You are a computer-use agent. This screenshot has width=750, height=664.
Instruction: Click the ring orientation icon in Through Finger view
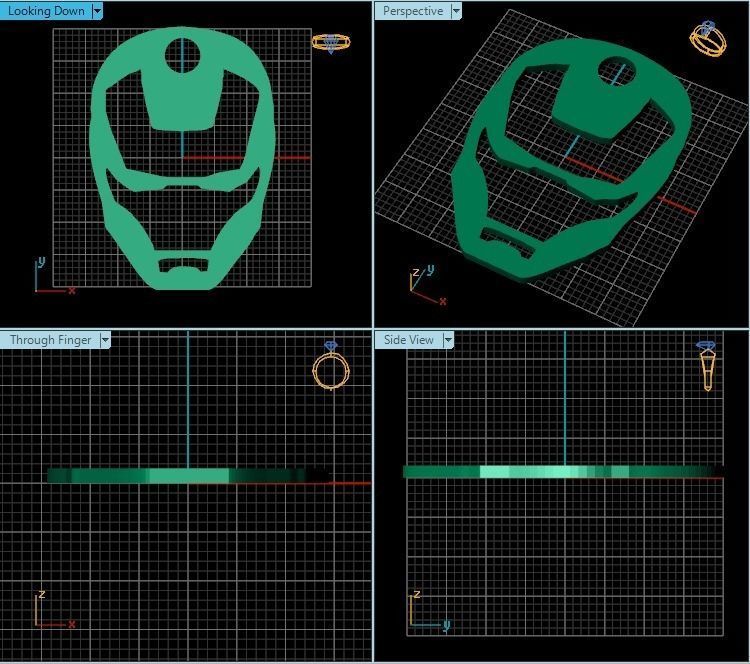pyautogui.click(x=331, y=365)
